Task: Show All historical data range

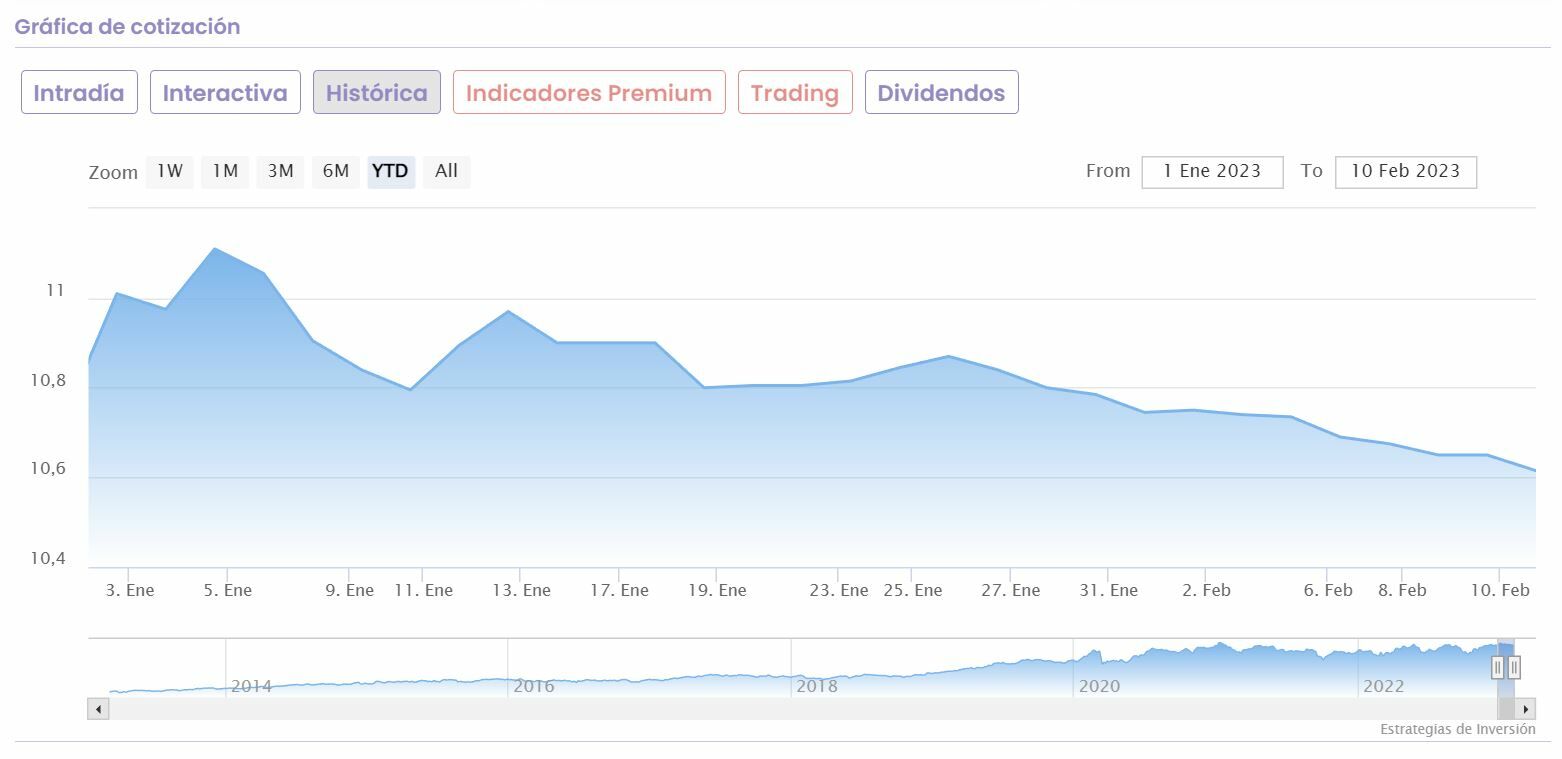Action: (x=446, y=171)
